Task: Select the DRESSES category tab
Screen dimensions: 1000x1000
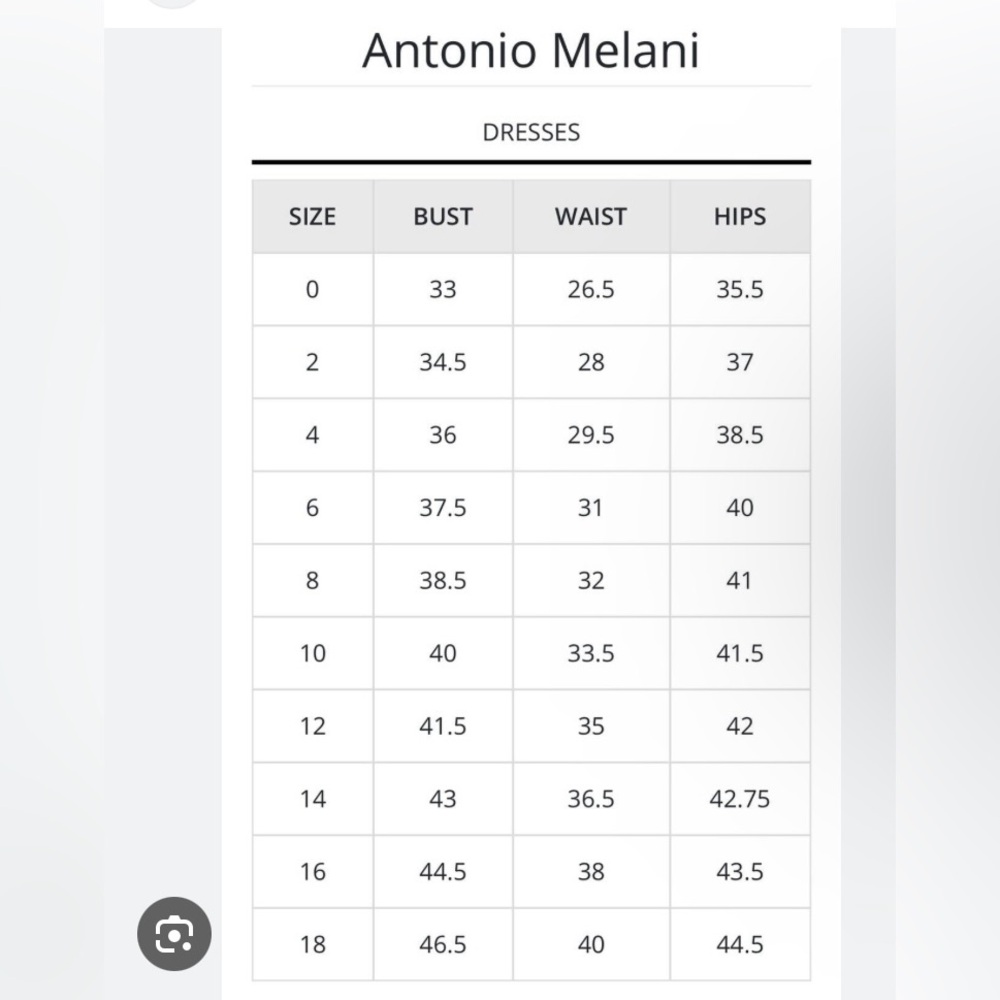Action: click(531, 133)
